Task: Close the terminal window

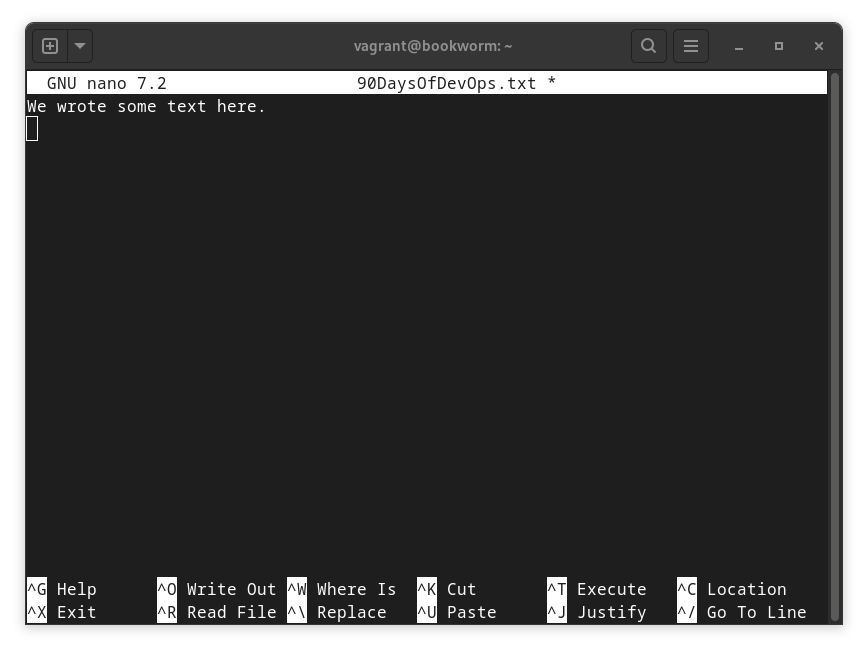Action: pyautogui.click(x=819, y=46)
